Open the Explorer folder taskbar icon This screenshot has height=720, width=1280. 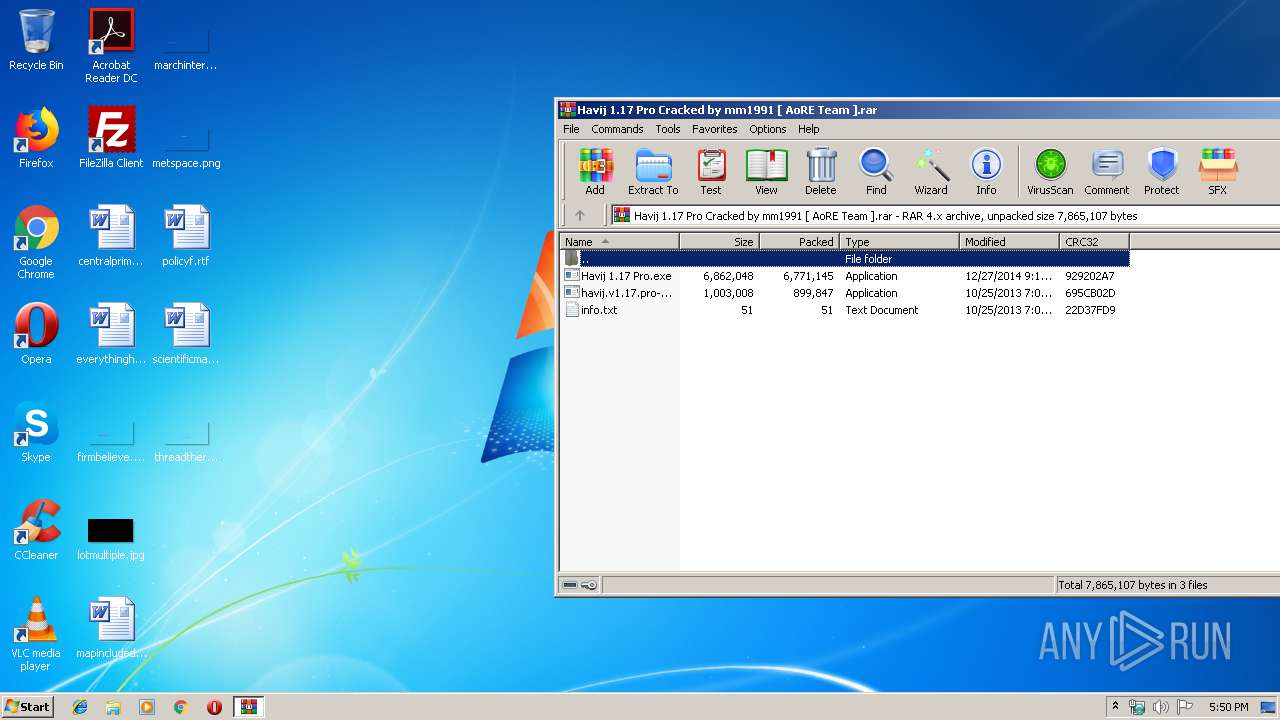tap(113, 707)
